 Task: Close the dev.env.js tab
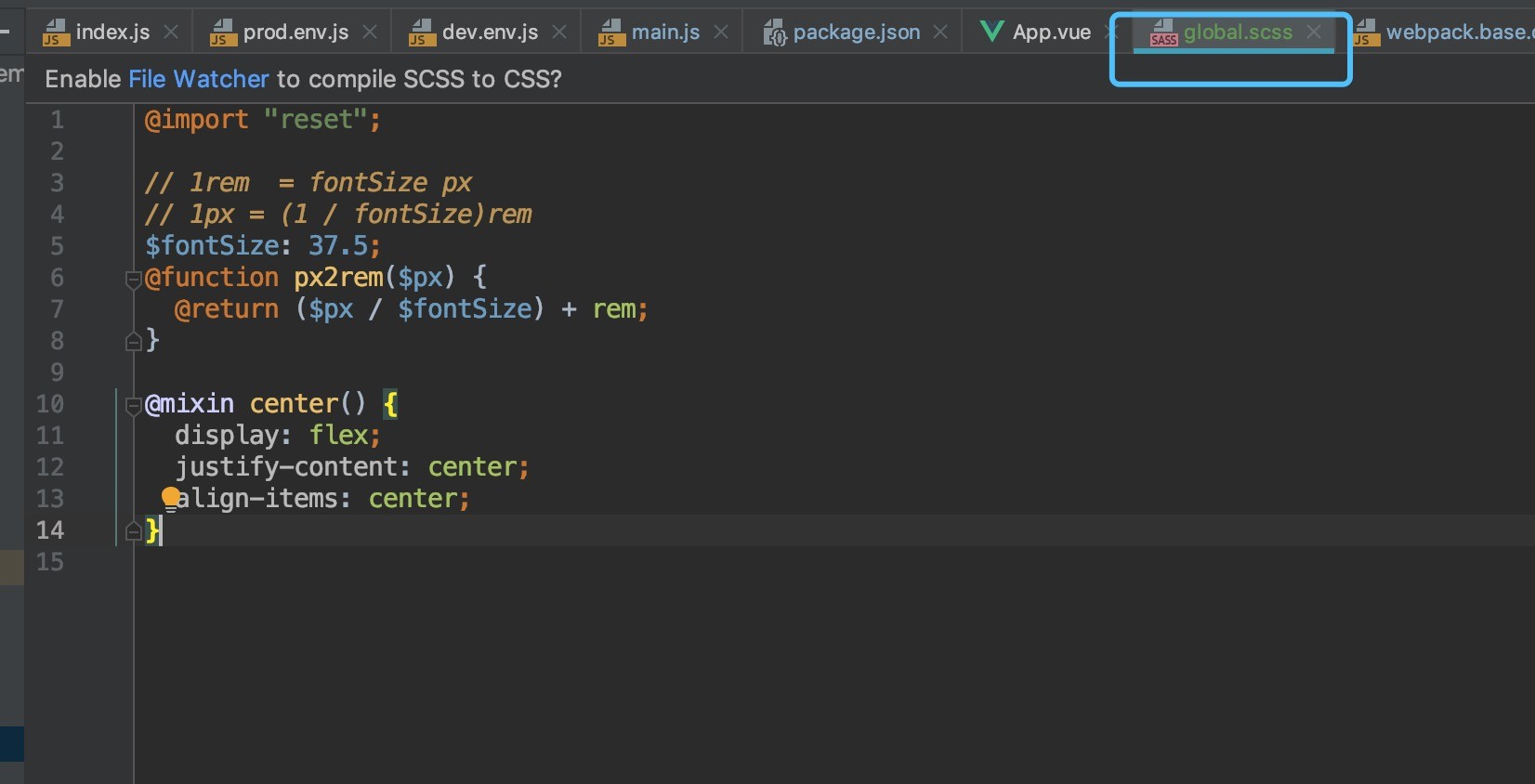559,32
